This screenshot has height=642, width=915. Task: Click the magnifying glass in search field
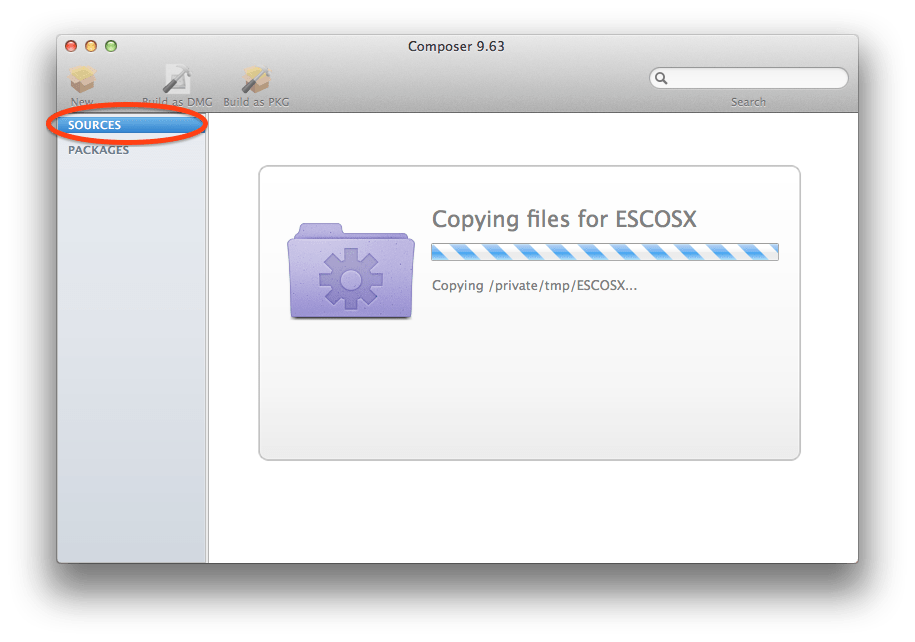coord(661,78)
